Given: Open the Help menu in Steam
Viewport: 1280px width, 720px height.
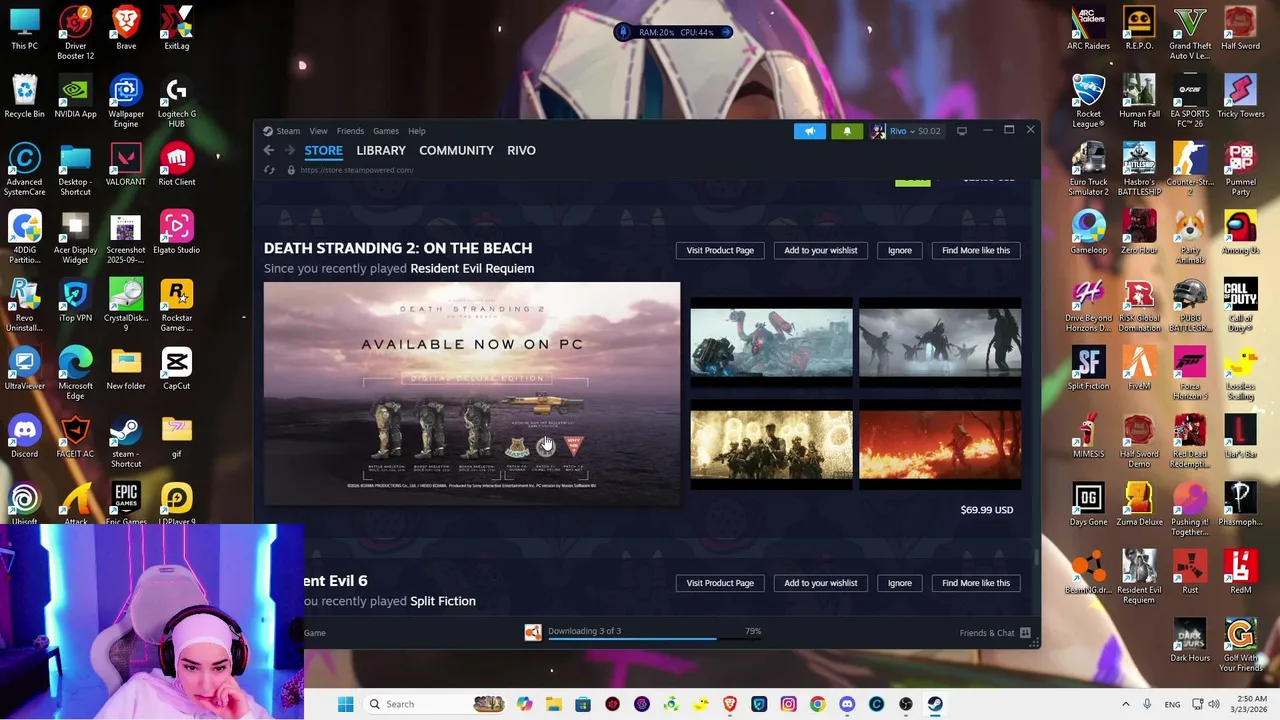Looking at the screenshot, I should click(416, 131).
